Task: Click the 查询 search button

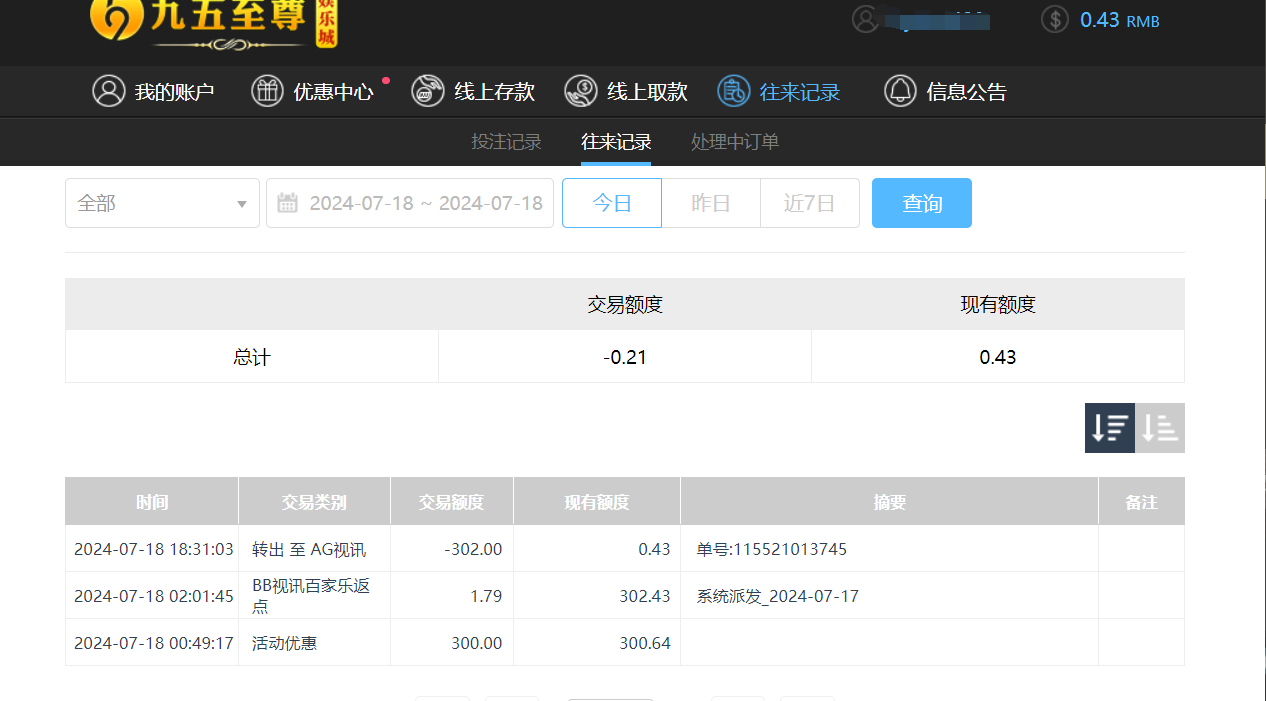Action: [x=921, y=202]
